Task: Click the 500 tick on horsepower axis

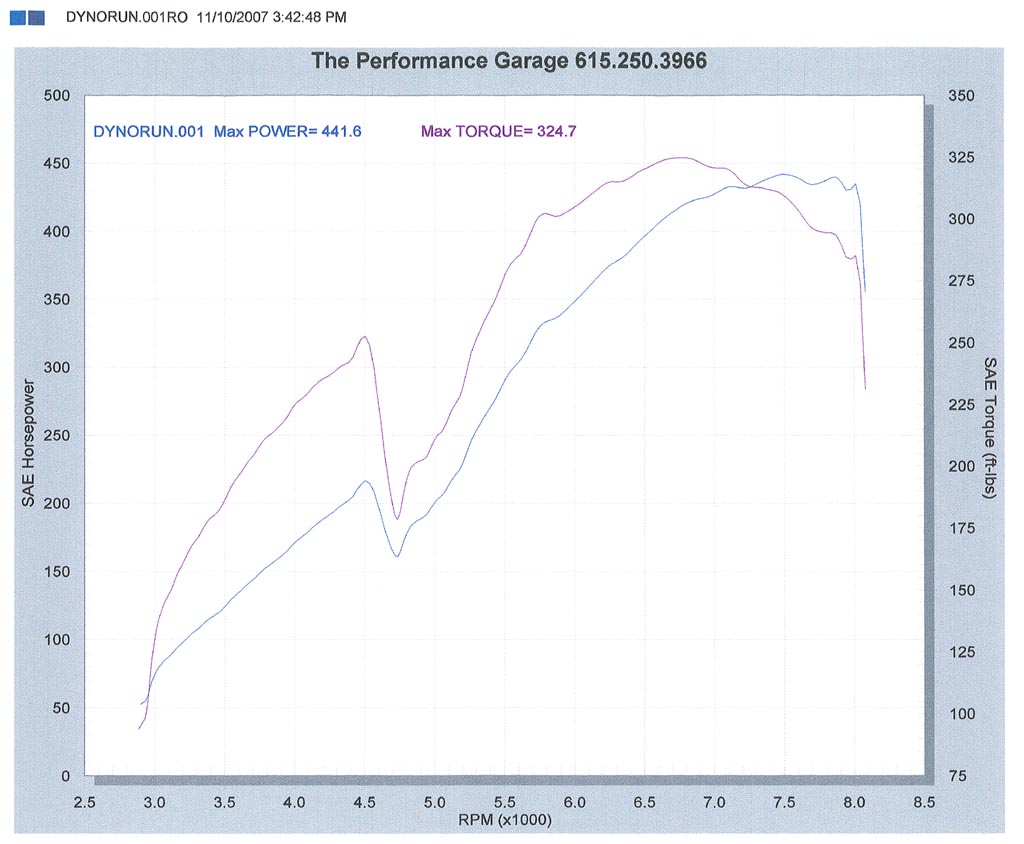Action: [x=58, y=96]
